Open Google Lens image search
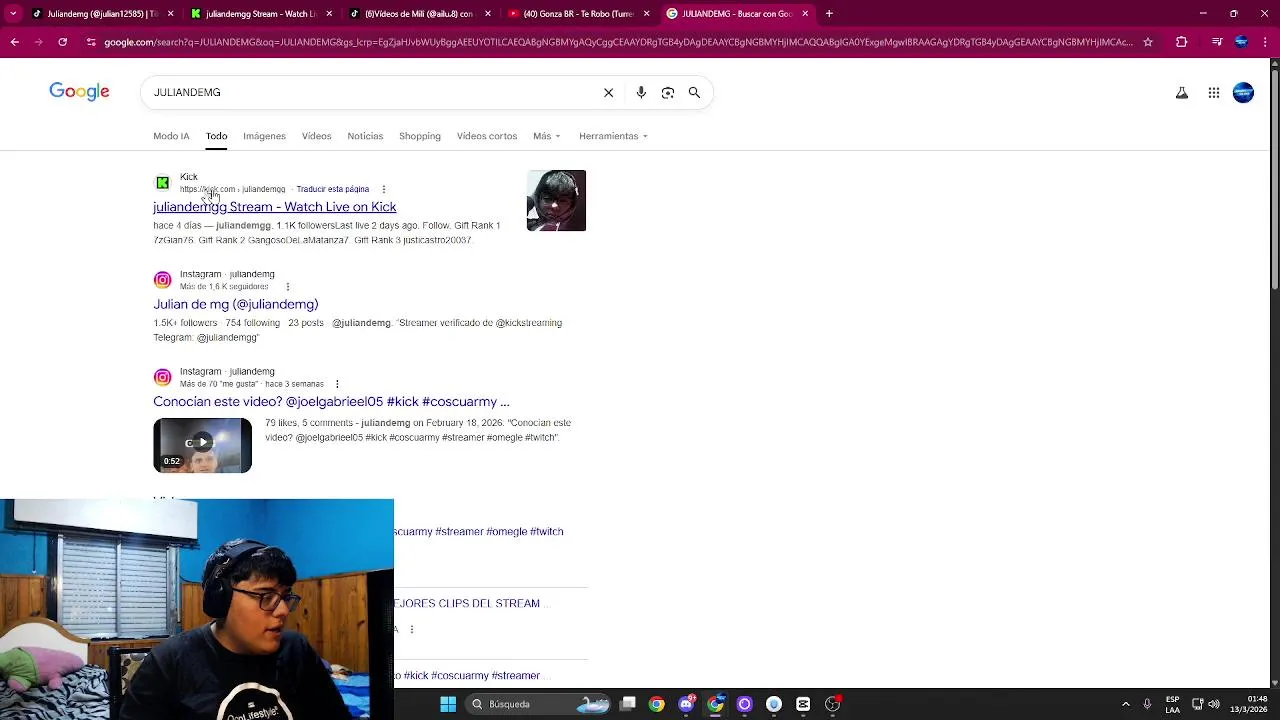 [x=668, y=92]
